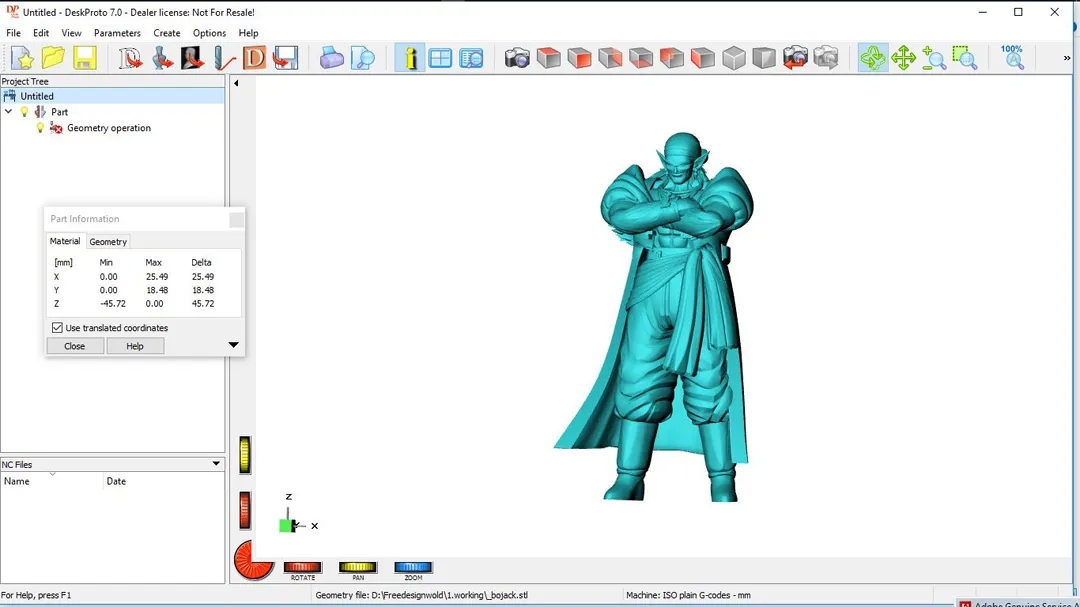Go to previous view (camera red arrow)

click(x=795, y=58)
